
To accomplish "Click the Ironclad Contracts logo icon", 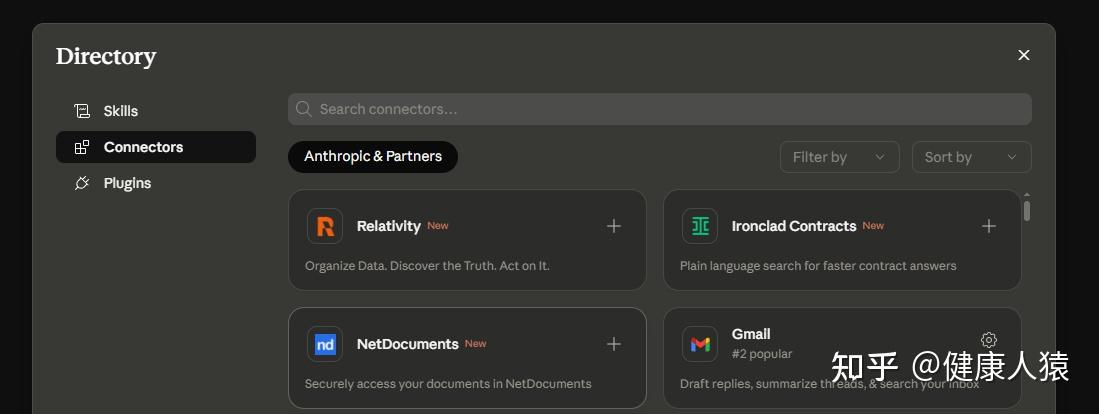I will pos(700,226).
